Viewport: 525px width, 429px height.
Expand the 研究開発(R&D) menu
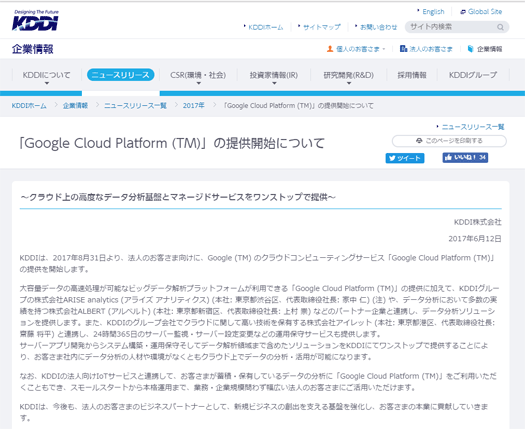349,75
